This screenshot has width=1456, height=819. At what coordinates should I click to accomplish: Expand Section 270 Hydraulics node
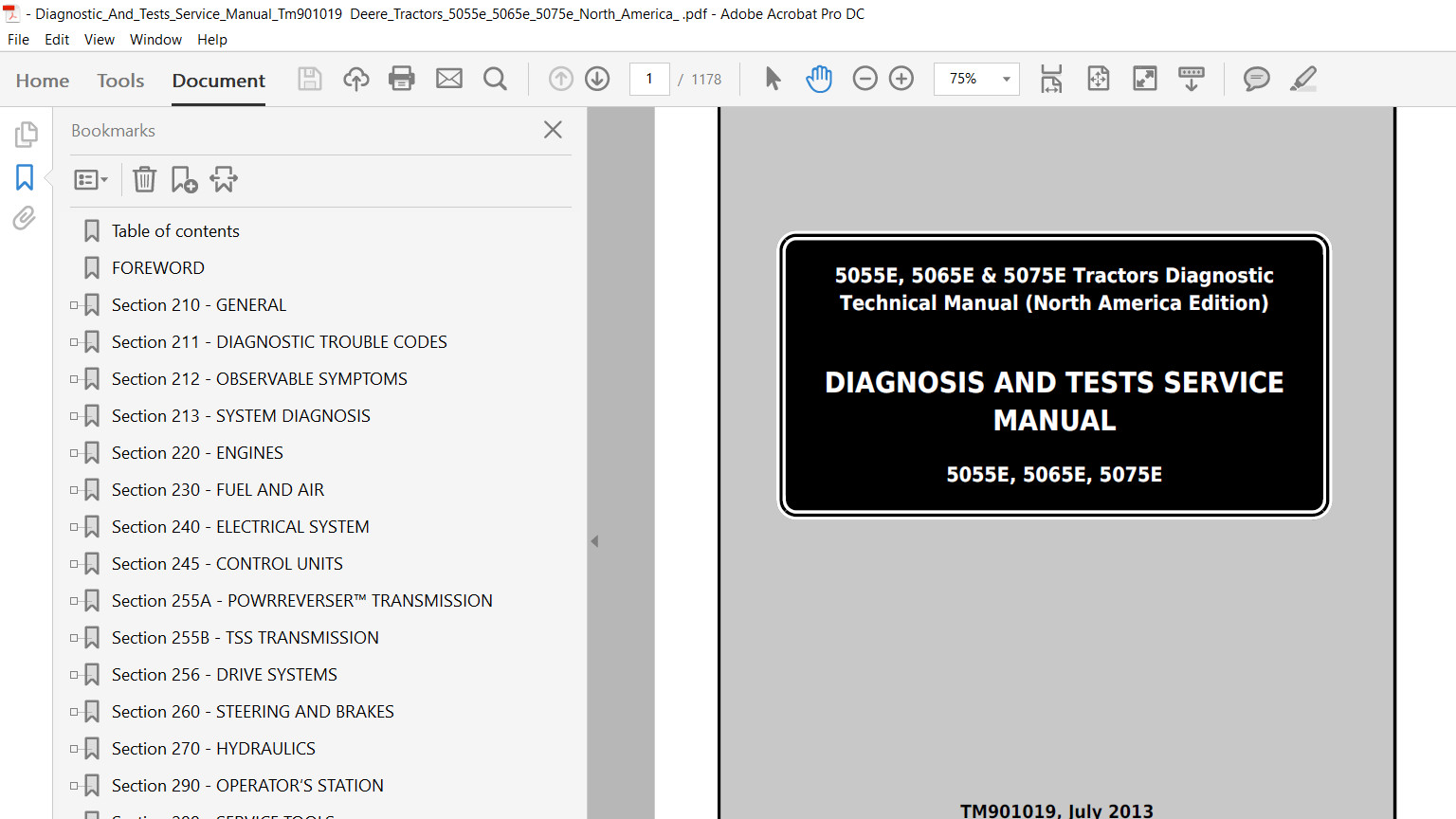click(x=74, y=749)
